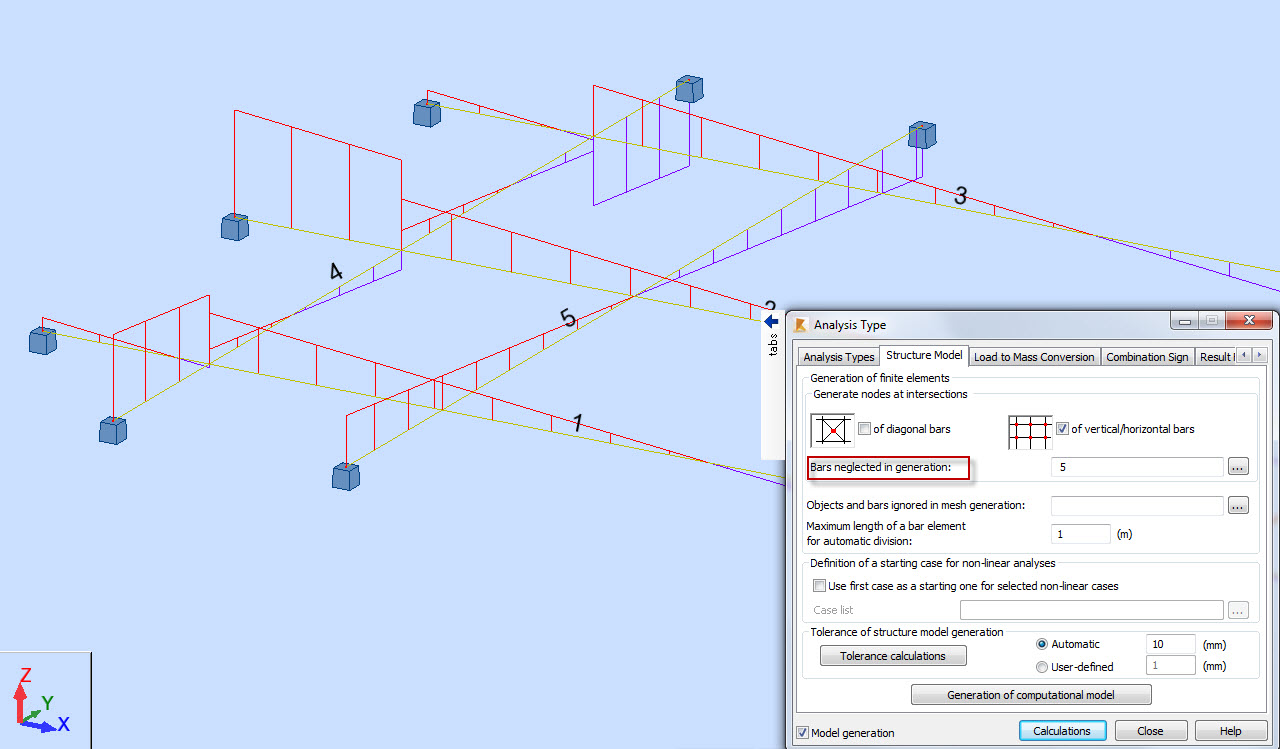Click the diagonal bars intersection icon
This screenshot has height=749, width=1280.
832,430
